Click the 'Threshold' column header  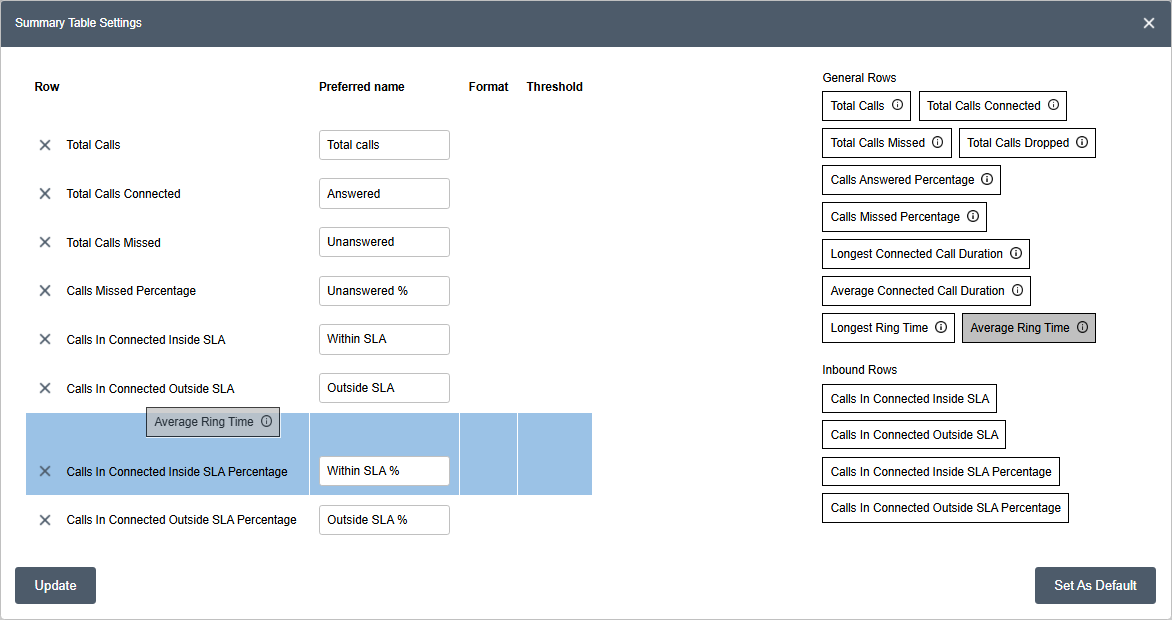coord(555,87)
